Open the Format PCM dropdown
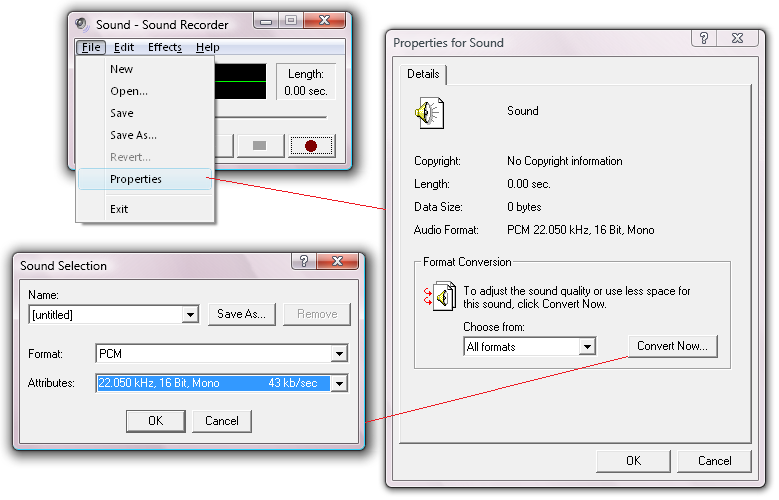 click(339, 354)
